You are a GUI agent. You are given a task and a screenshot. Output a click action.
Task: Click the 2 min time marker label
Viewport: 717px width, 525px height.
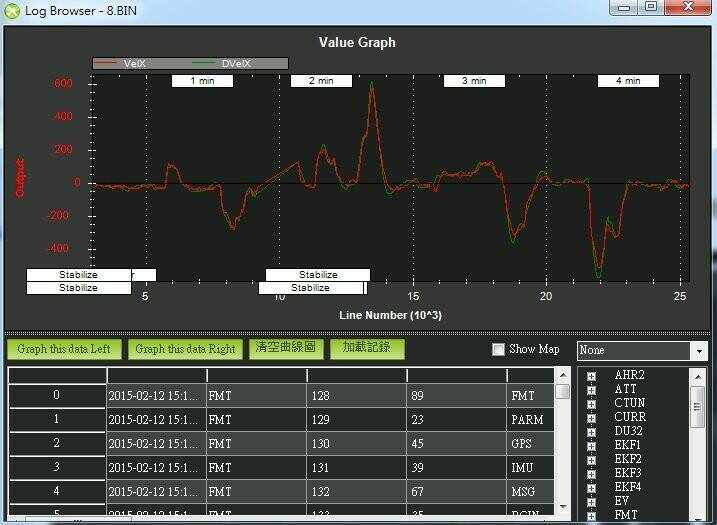(x=321, y=81)
